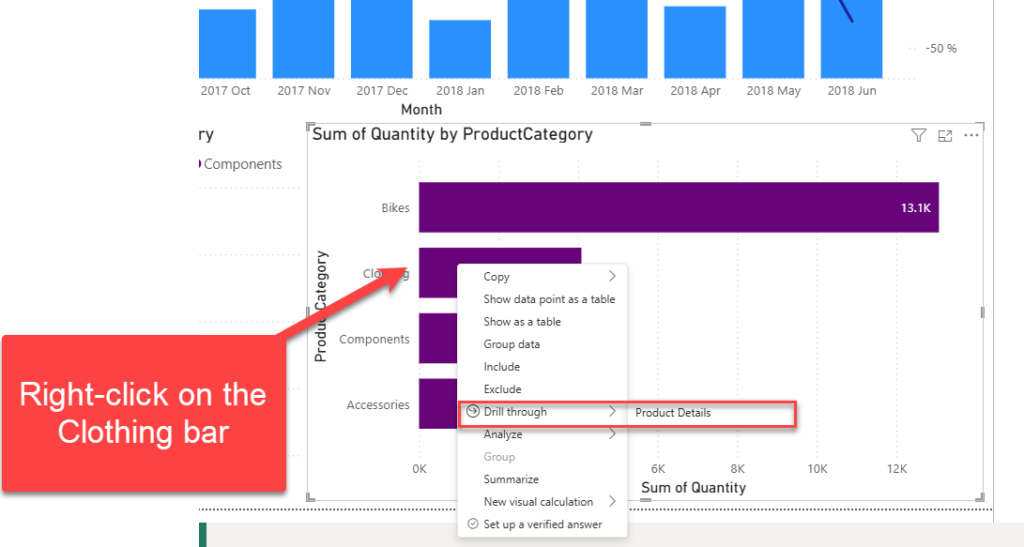Click the Drill through arrow-circle icon

point(473,412)
